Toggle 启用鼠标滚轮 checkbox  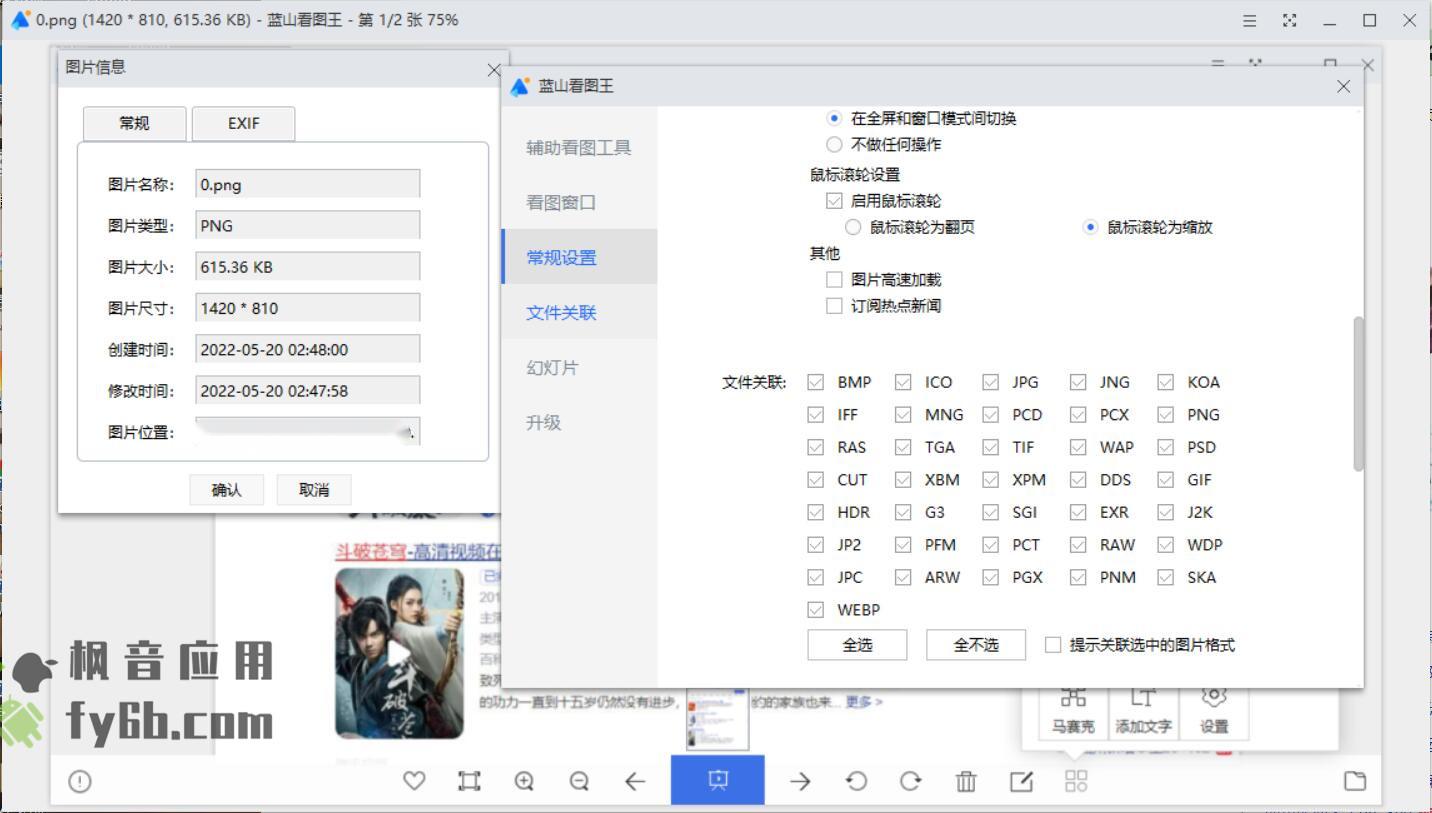coord(834,201)
